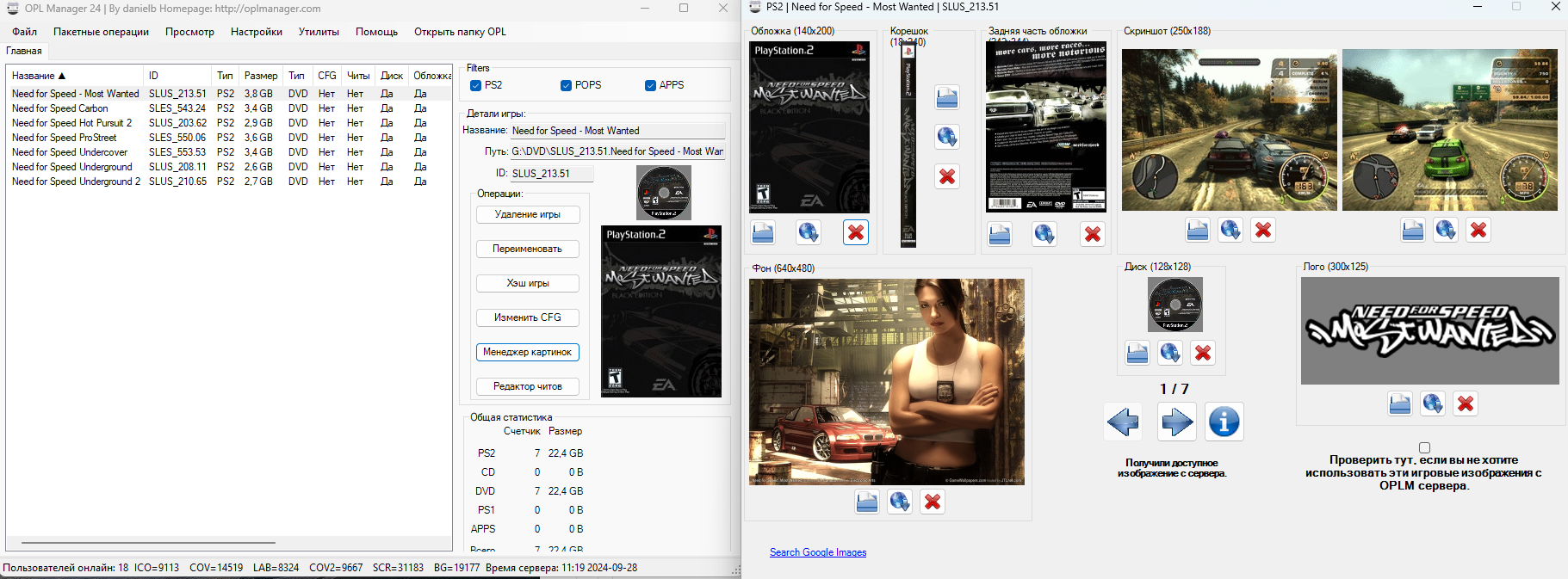
Task: Download back cover from the internet
Action: point(1044,234)
